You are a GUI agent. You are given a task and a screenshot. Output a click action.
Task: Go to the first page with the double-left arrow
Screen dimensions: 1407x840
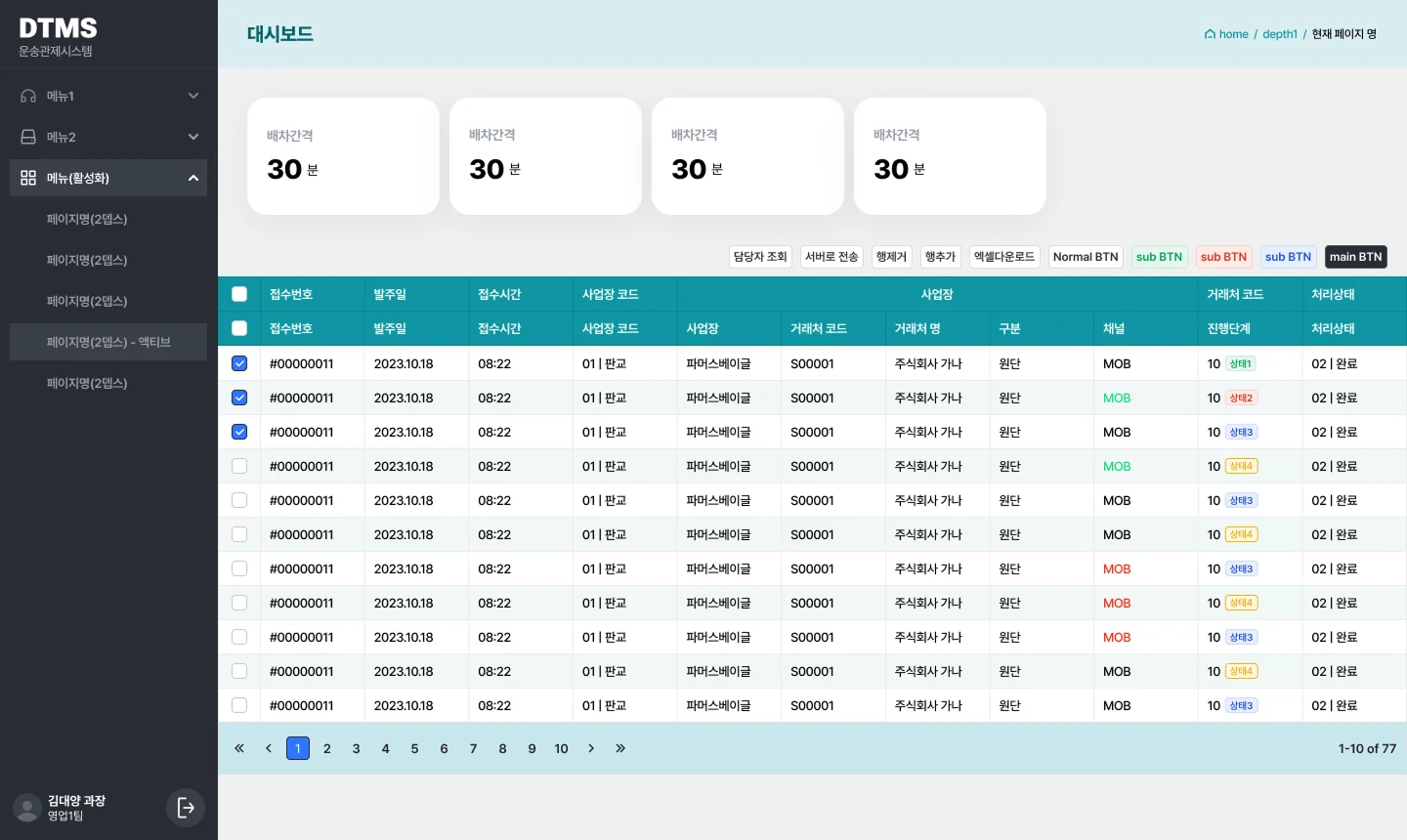click(239, 748)
